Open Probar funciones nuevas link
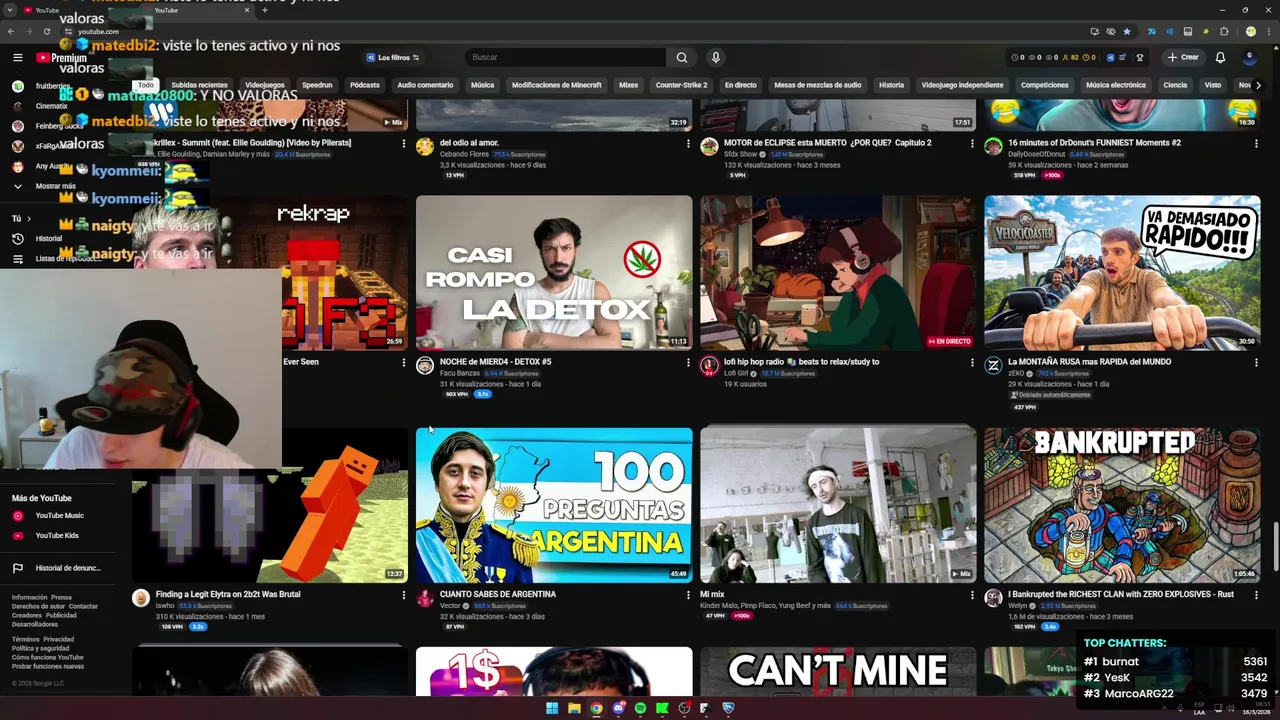The height and width of the screenshot is (720, 1280). tap(47, 667)
